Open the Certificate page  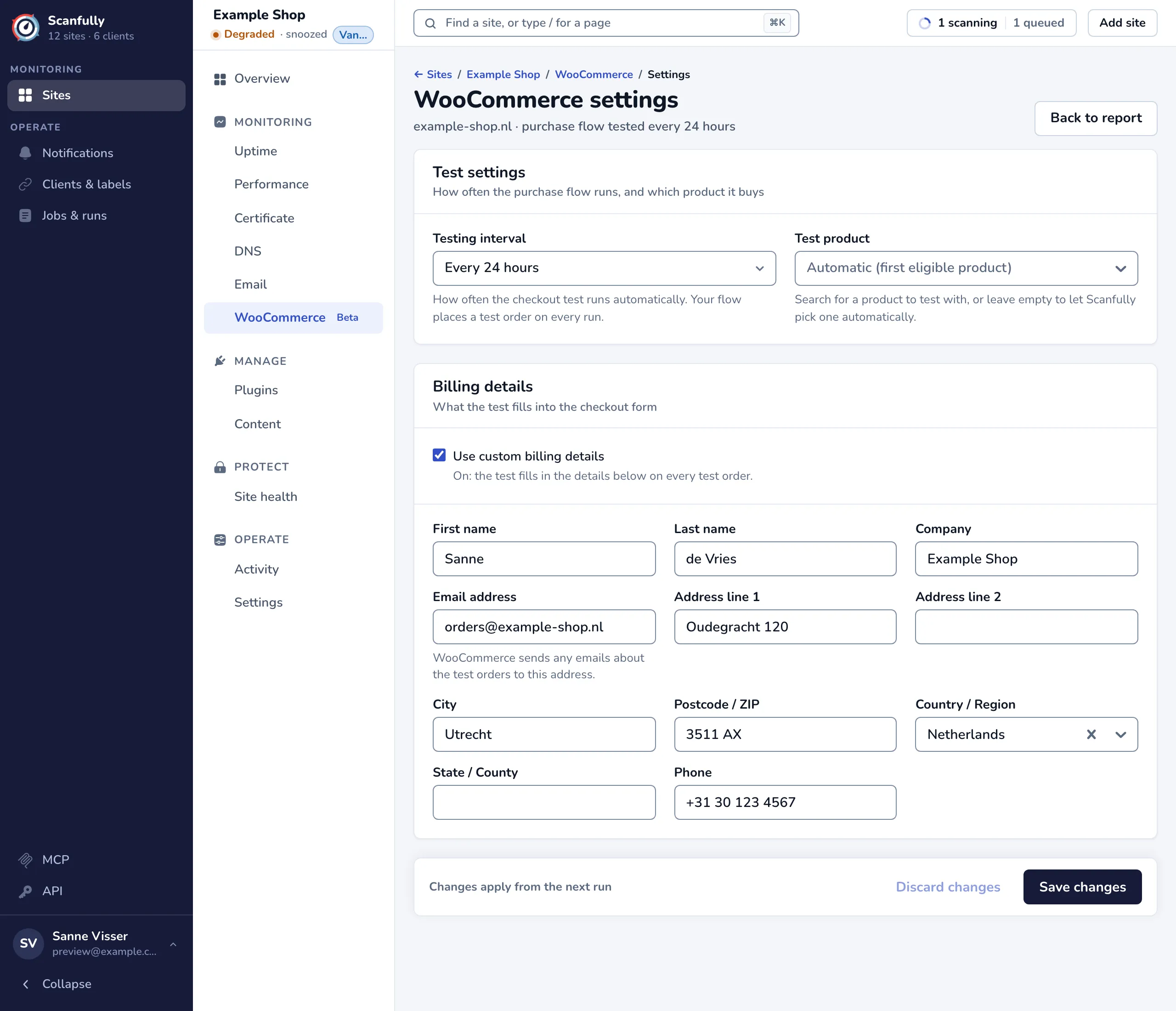pyautogui.click(x=264, y=218)
